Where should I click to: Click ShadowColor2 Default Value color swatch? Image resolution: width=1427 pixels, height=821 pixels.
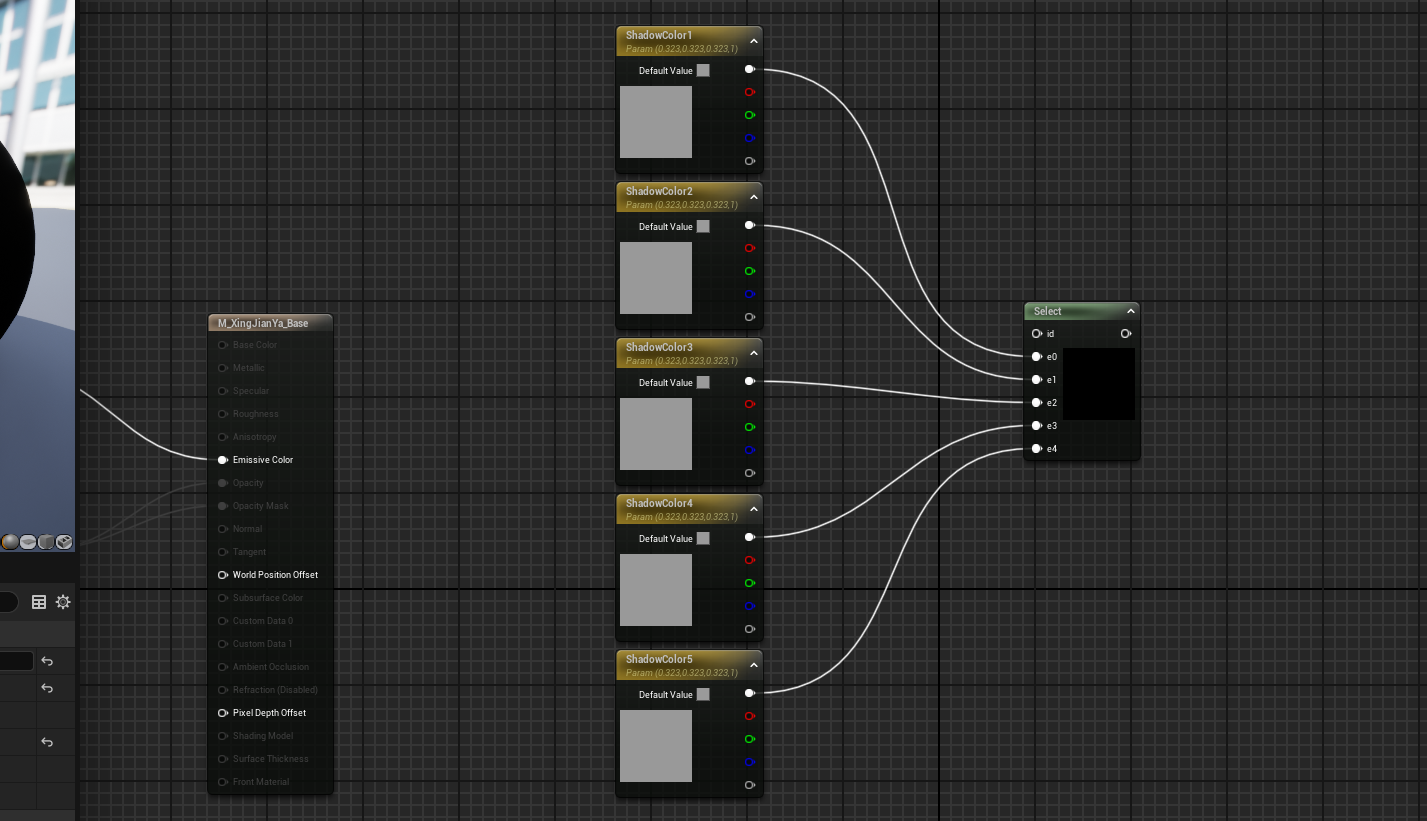point(703,227)
